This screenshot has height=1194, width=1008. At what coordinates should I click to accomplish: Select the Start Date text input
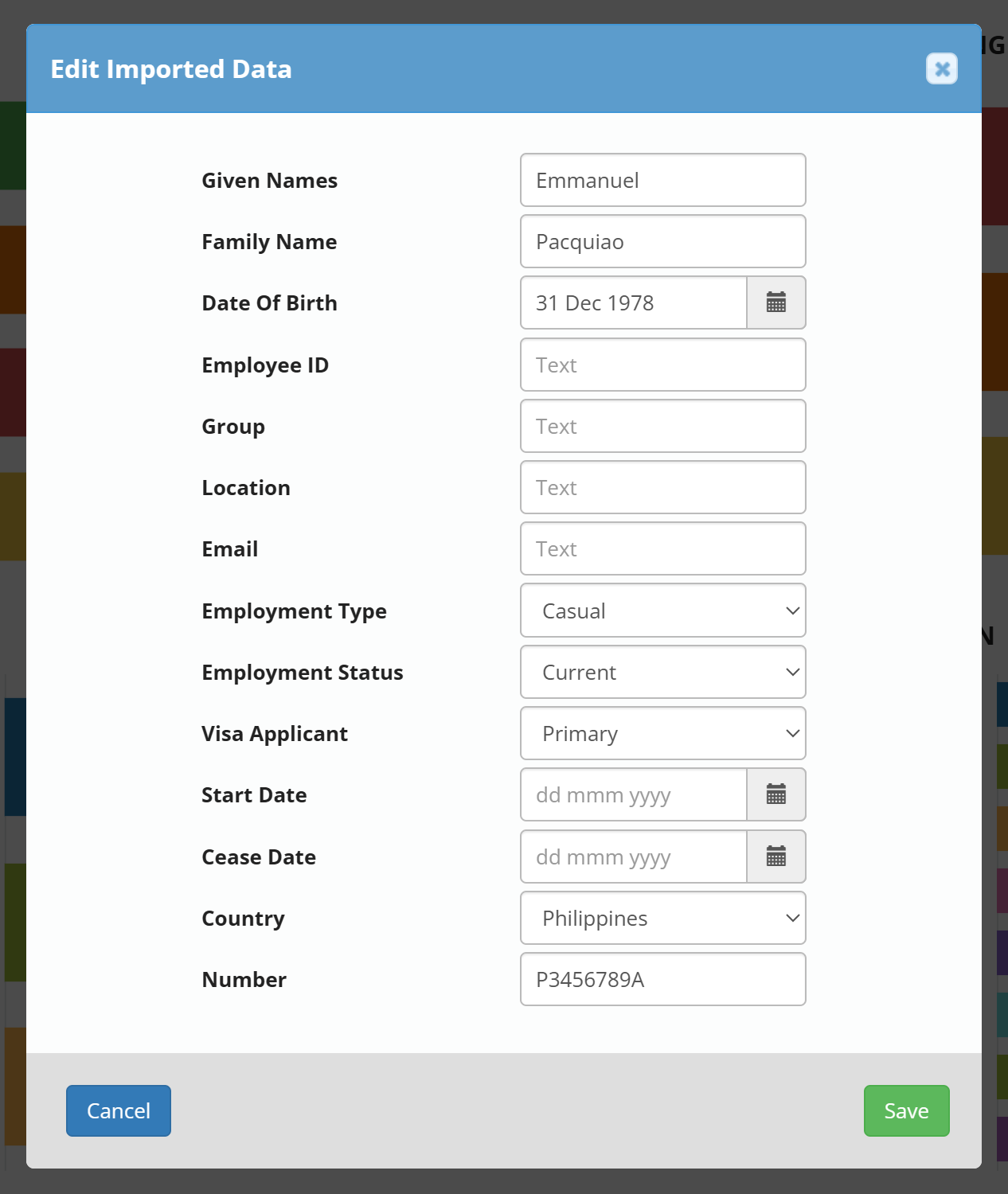[x=634, y=794]
